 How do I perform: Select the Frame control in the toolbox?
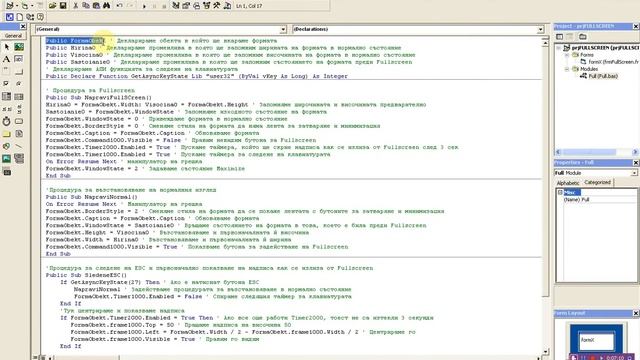tap(7, 71)
